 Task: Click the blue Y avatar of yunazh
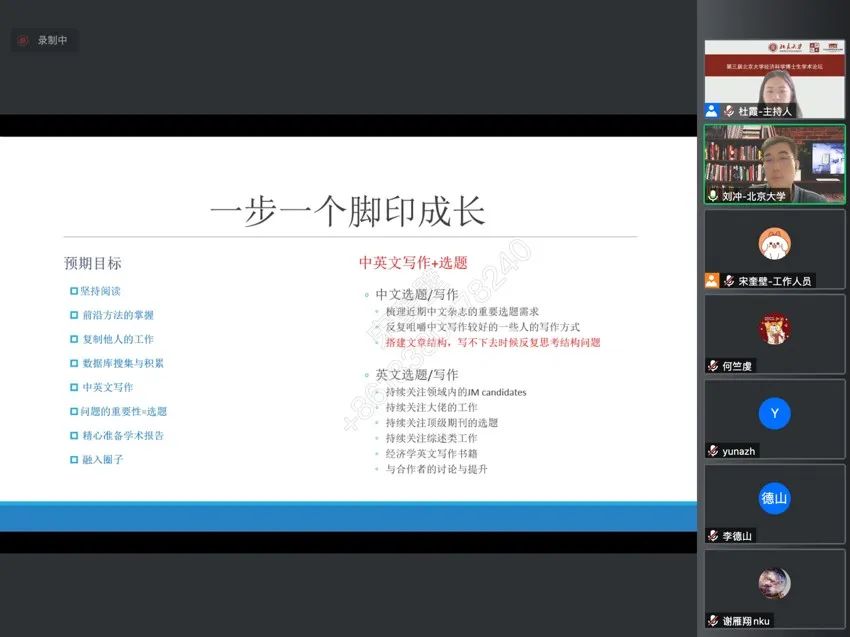click(x=774, y=413)
